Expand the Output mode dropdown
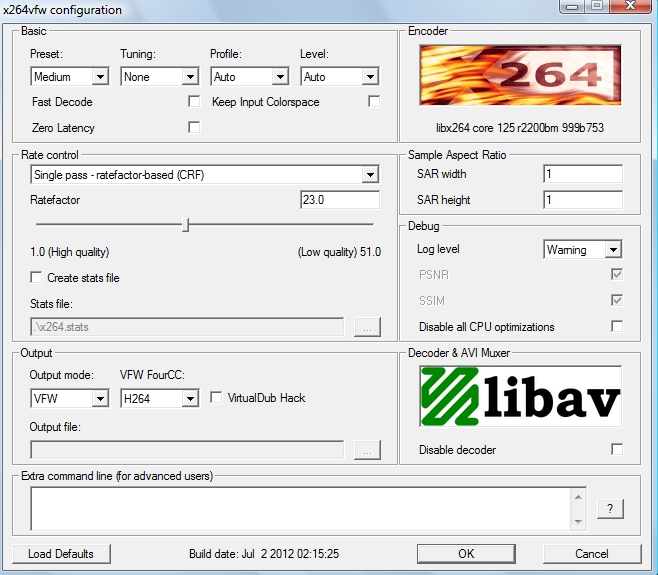 (x=70, y=398)
